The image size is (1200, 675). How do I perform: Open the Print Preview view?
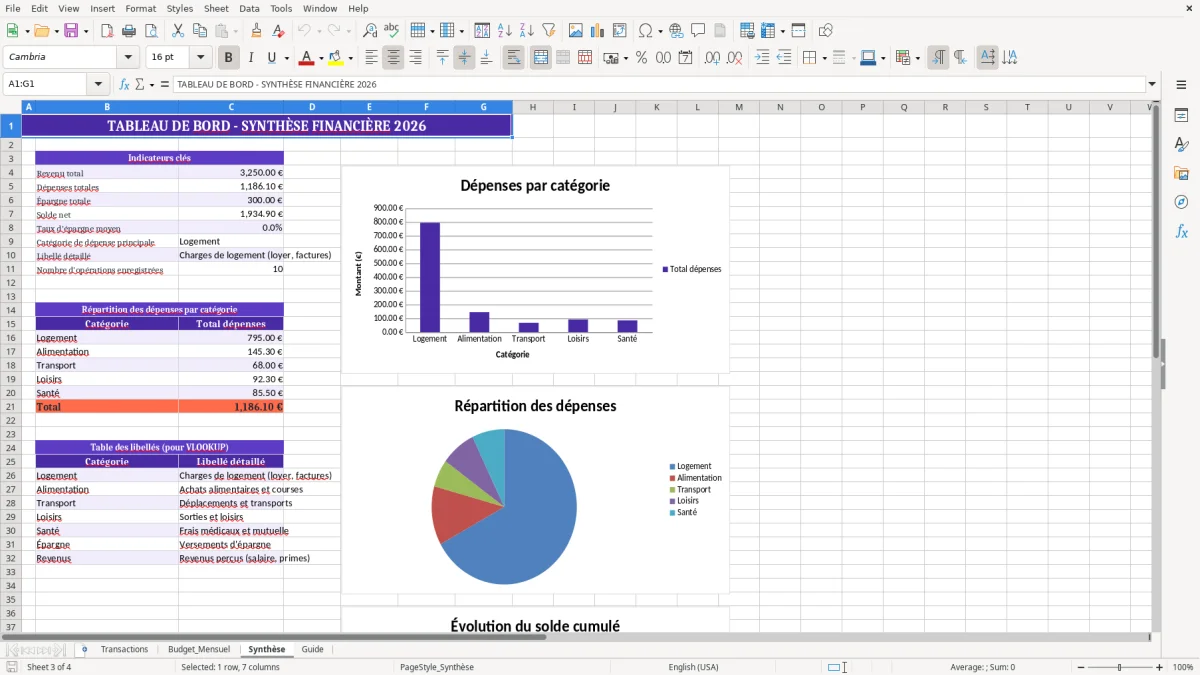[x=151, y=31]
